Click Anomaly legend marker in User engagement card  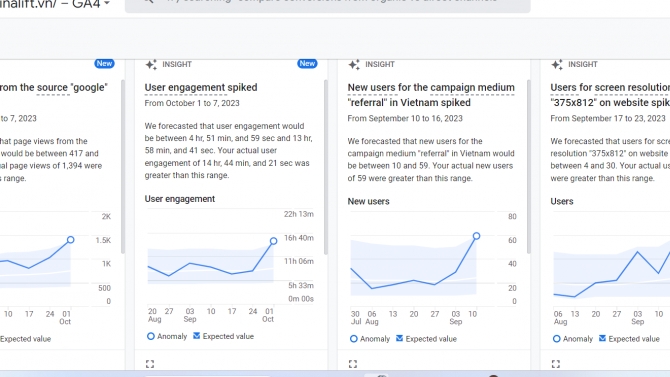click(x=150, y=336)
